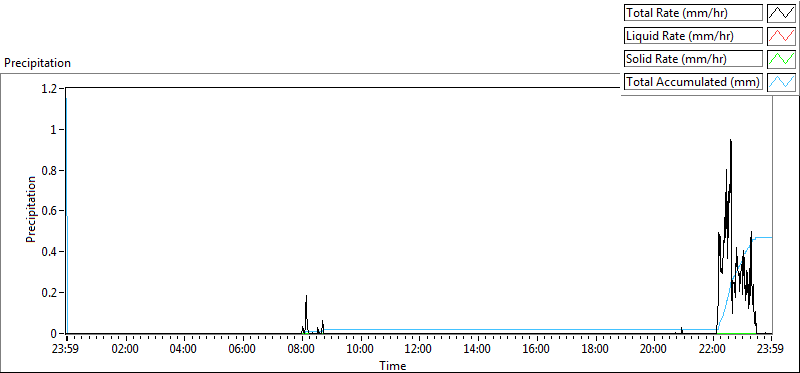Click the 22:00 x-axis time label
Screen dimensions: 800x373
click(x=712, y=350)
